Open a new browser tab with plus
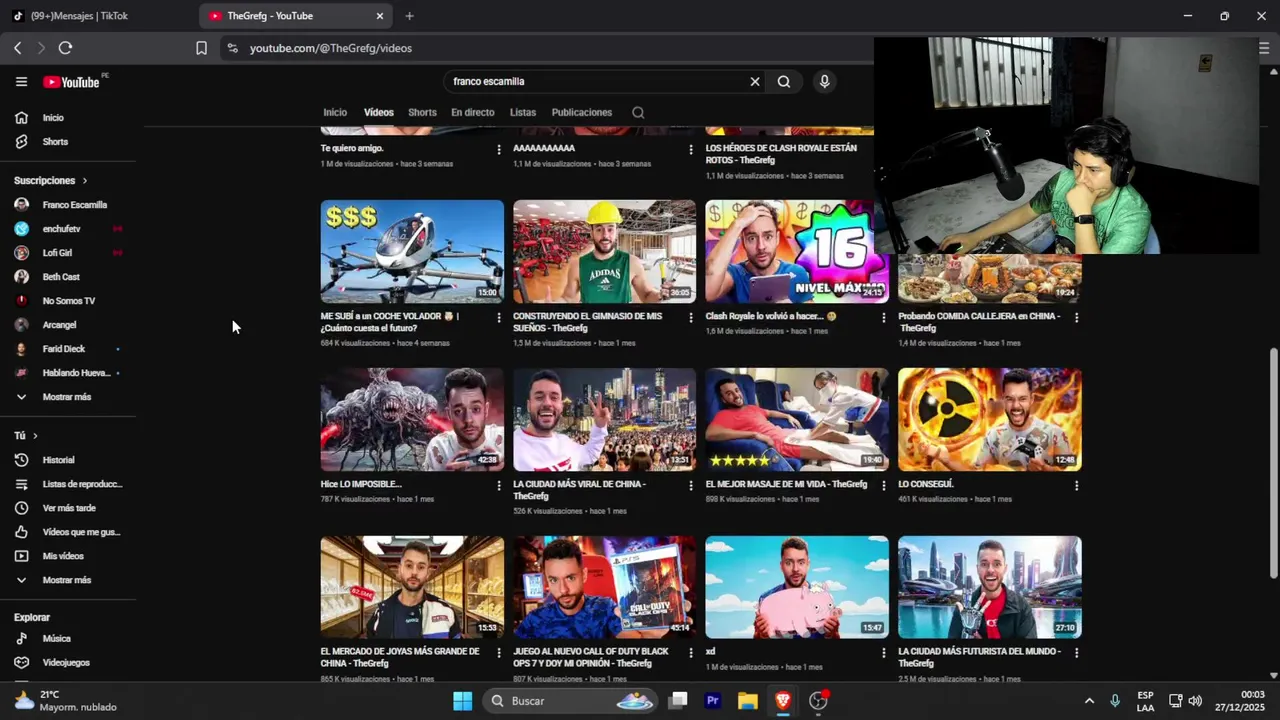 (x=409, y=16)
